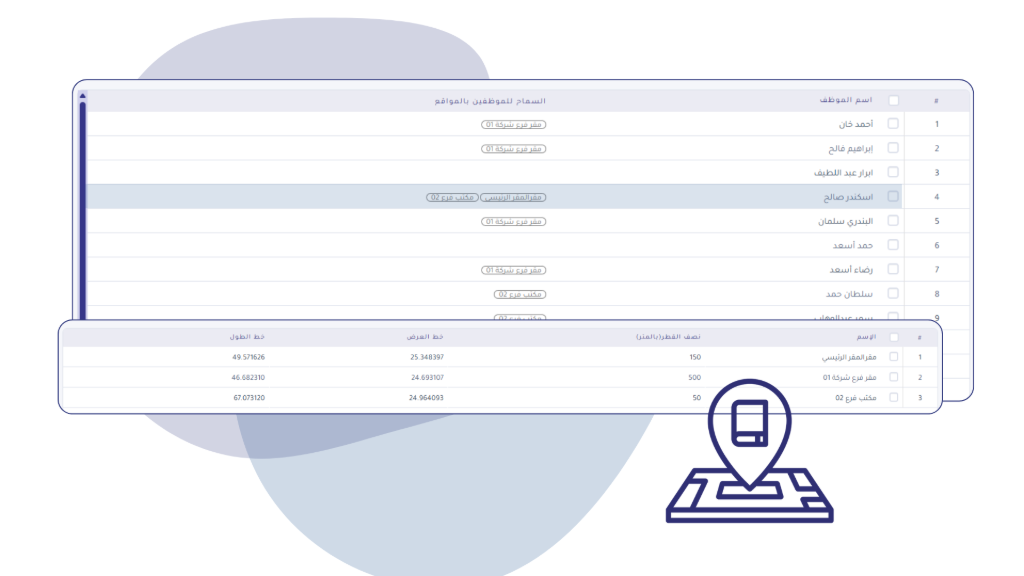Click السماح للموظفين بالمواقع column header
The width and height of the screenshot is (1024, 576).
coord(490,101)
